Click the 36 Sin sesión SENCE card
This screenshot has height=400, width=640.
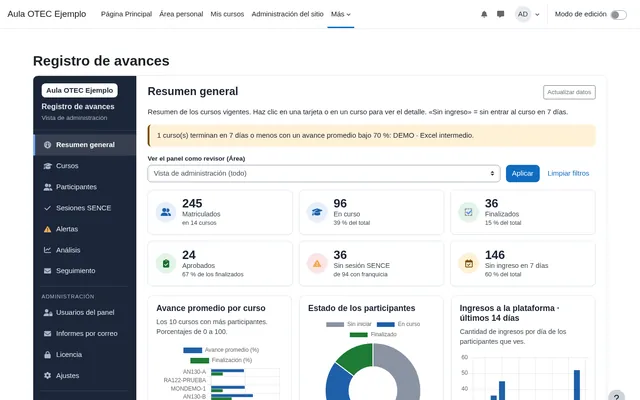pyautogui.click(x=371, y=264)
